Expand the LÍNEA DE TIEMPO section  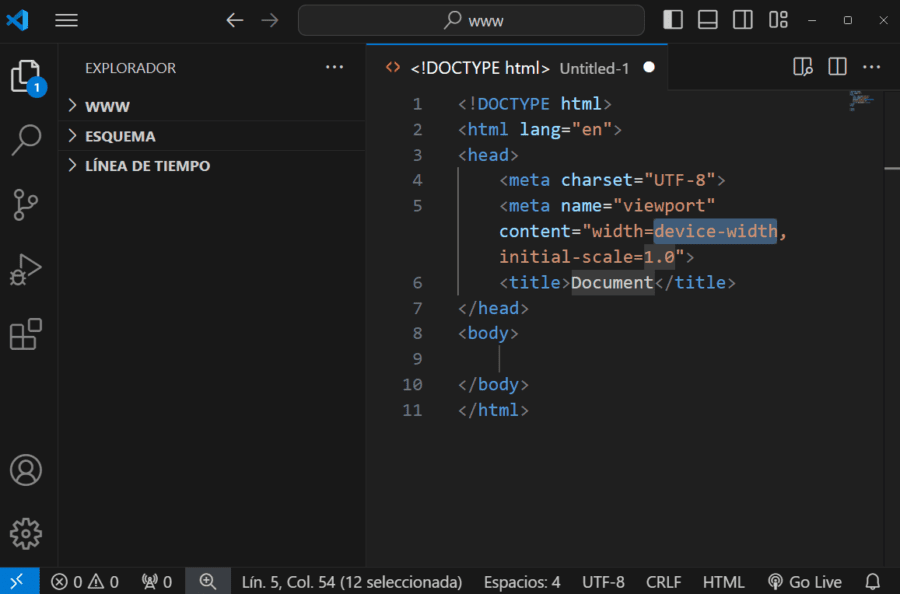[212, 166]
